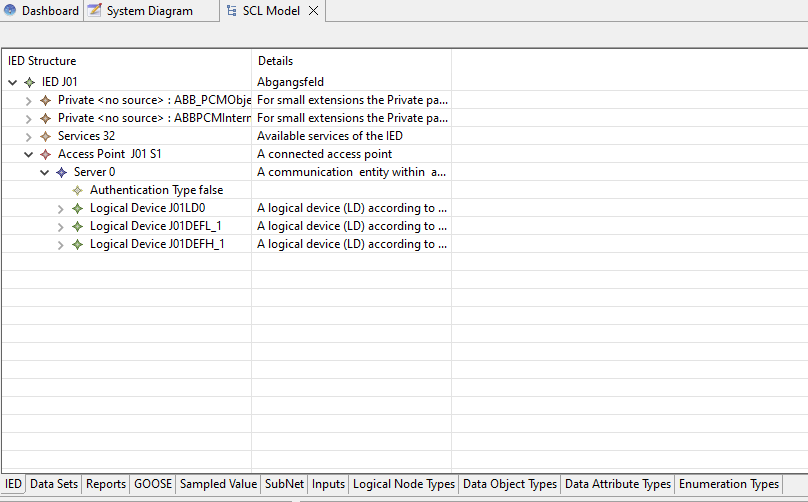The width and height of the screenshot is (808, 502).
Task: Select the Logical Node Types tab
Action: tap(403, 484)
